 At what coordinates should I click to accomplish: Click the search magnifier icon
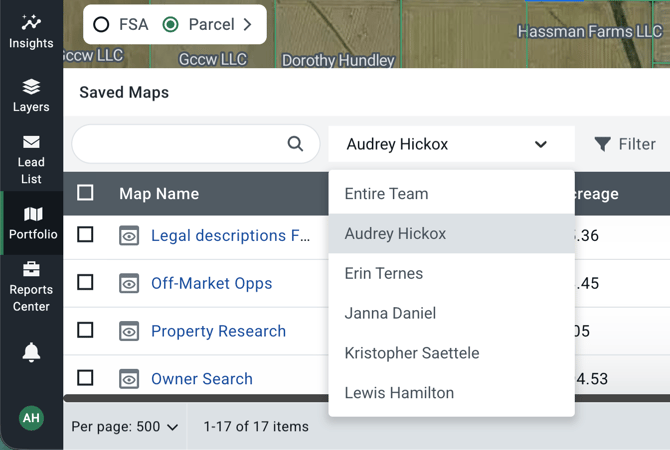[x=295, y=144]
